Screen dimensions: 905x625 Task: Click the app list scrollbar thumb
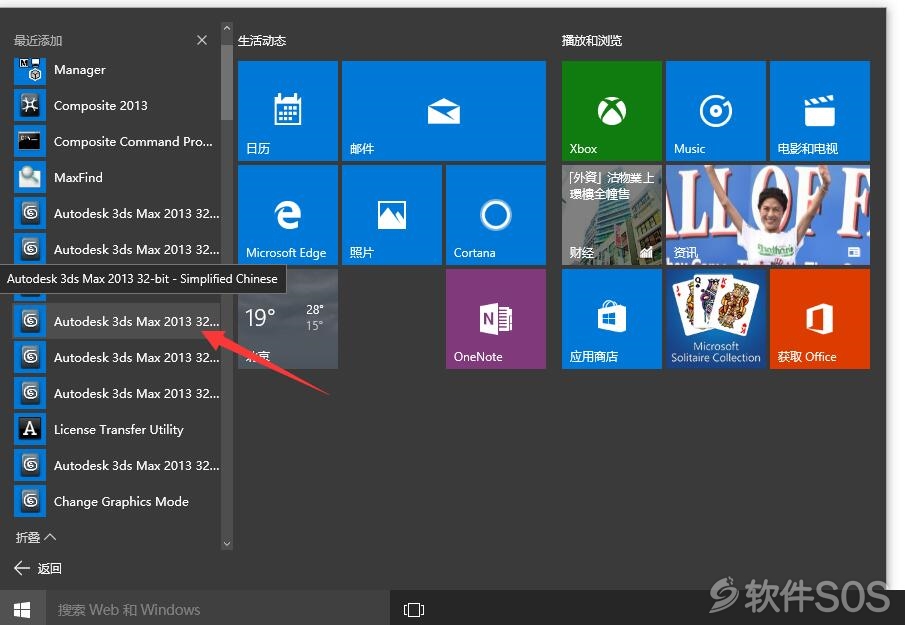pos(227,83)
